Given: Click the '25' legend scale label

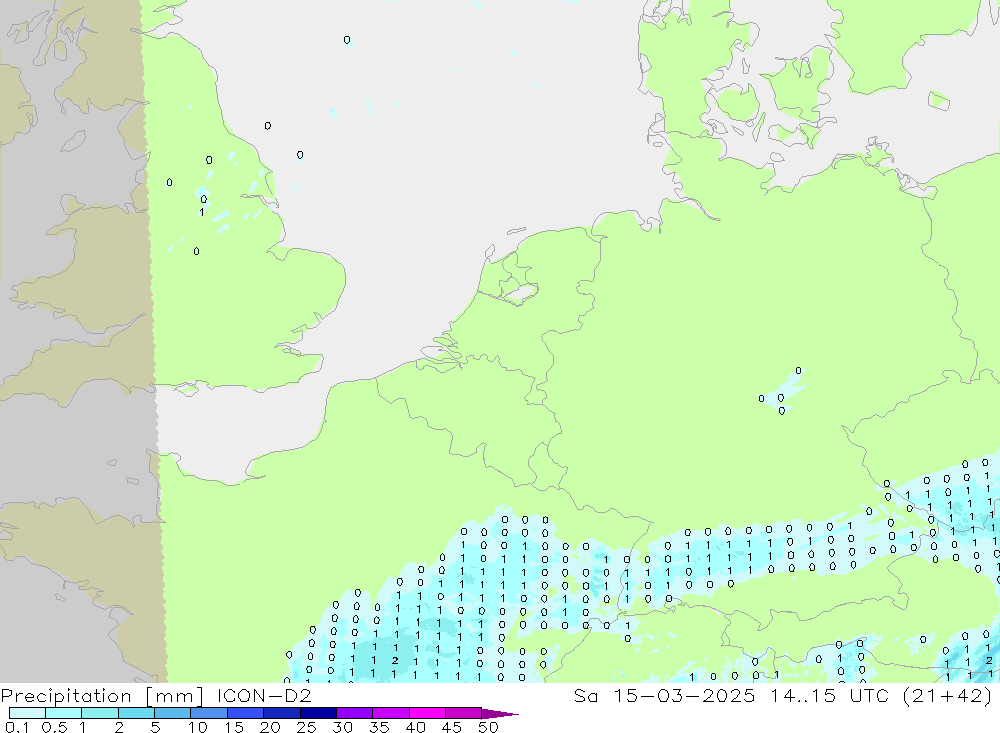Looking at the screenshot, I should (x=306, y=727).
